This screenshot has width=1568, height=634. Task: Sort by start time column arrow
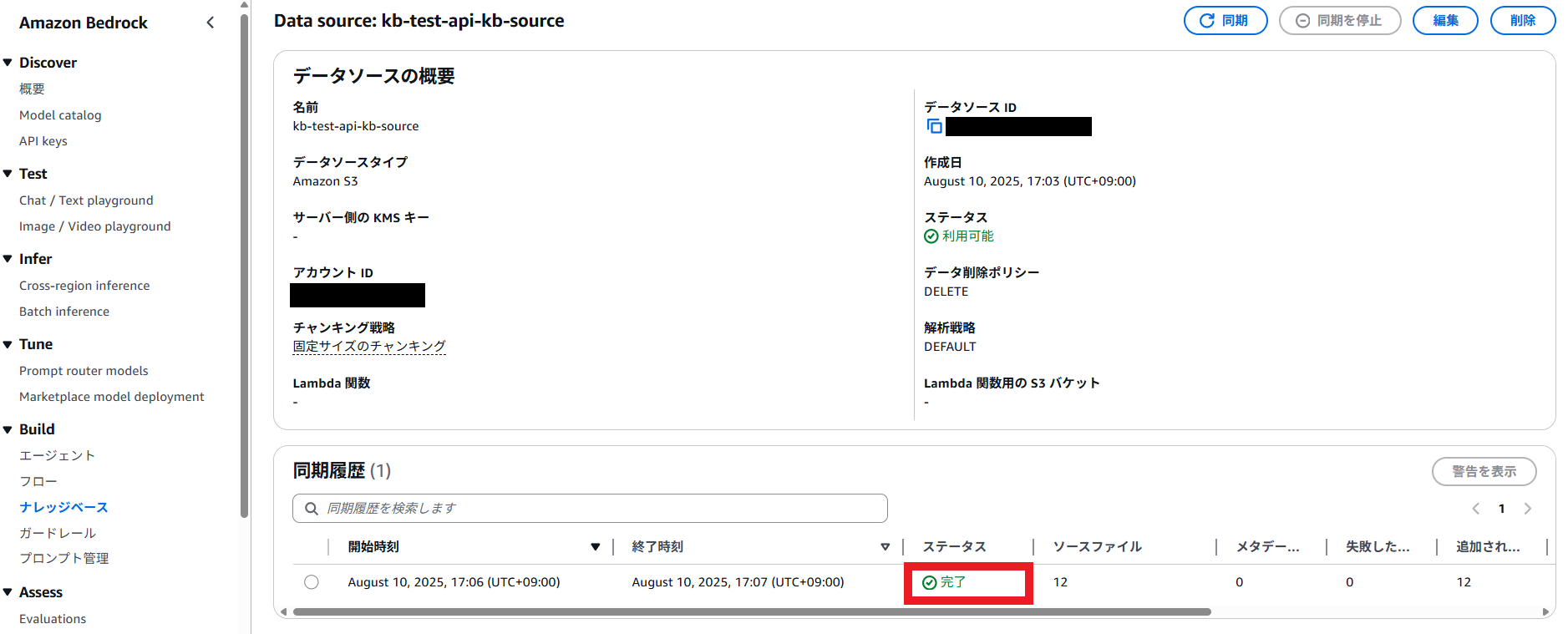pos(596,547)
